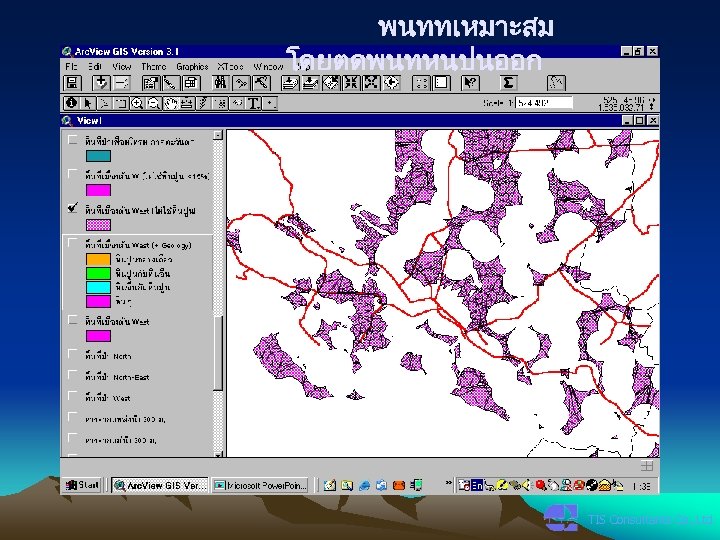
Task: Click the cyan geology legend swatch
Action: pyautogui.click(x=98, y=287)
